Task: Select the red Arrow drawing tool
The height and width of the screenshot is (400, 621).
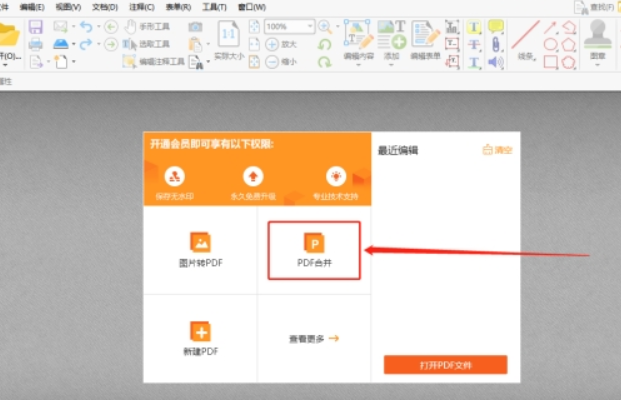Action: coord(550,27)
